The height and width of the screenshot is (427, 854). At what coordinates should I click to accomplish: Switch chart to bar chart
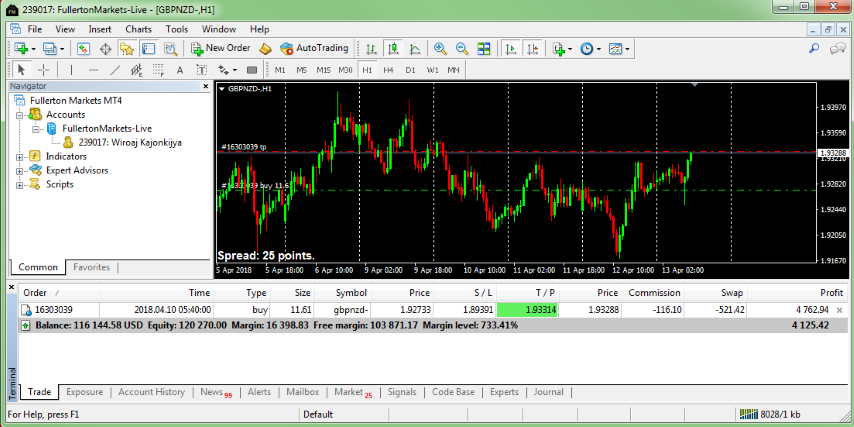tap(371, 48)
